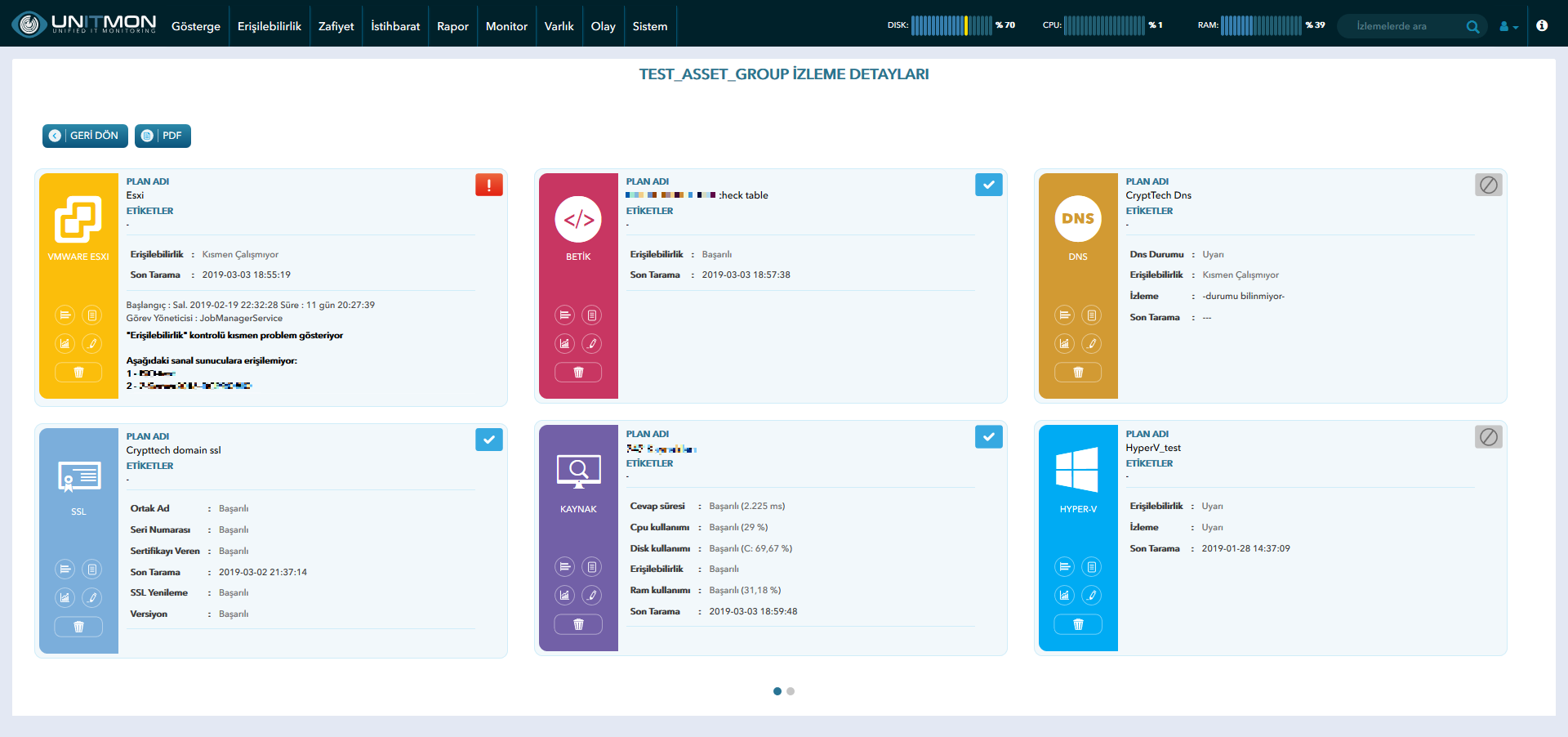Toggle the checkmark on the Kaynak card
The height and width of the screenshot is (737, 1568).
pos(989,438)
